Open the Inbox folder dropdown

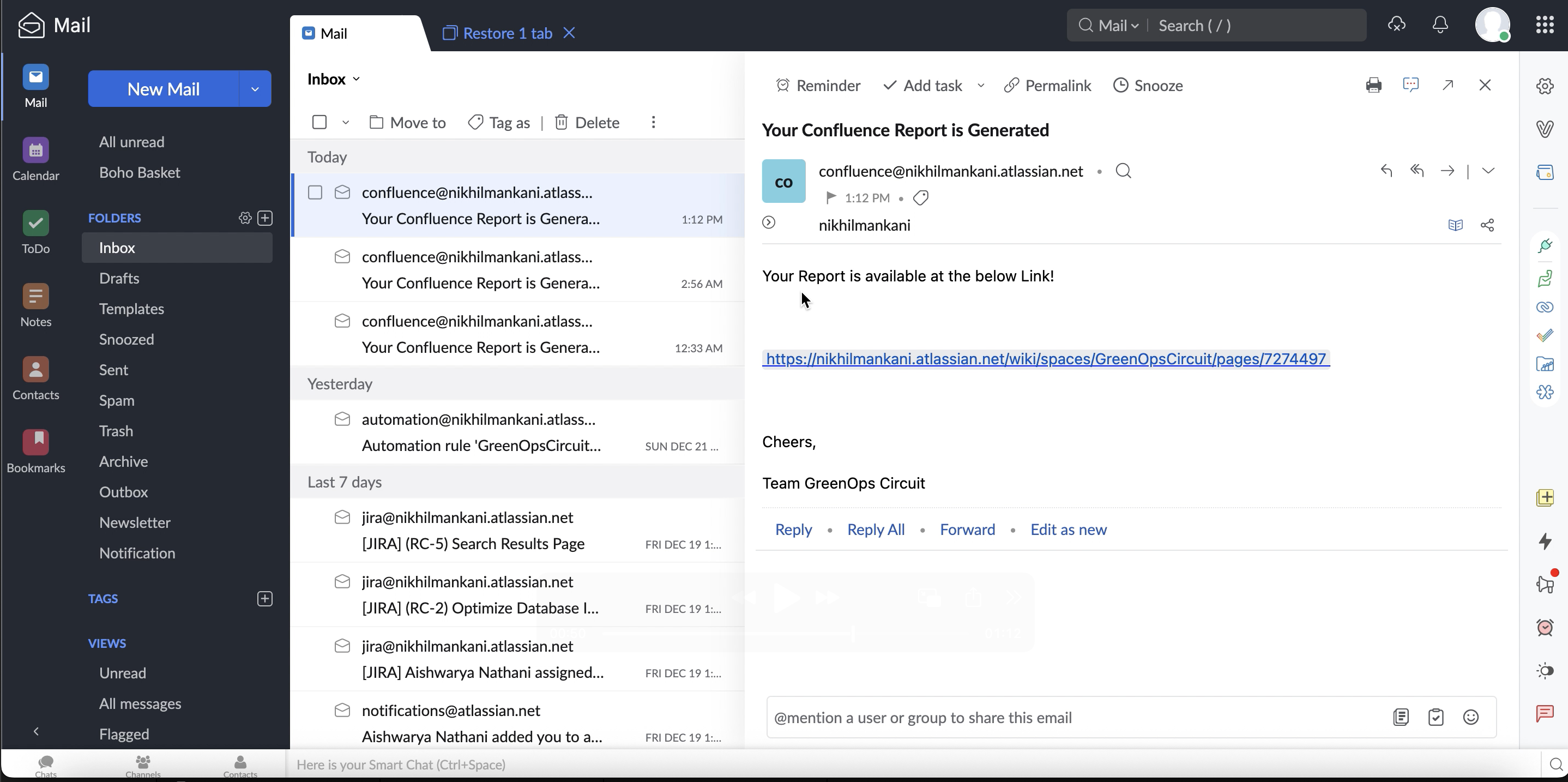pos(334,79)
